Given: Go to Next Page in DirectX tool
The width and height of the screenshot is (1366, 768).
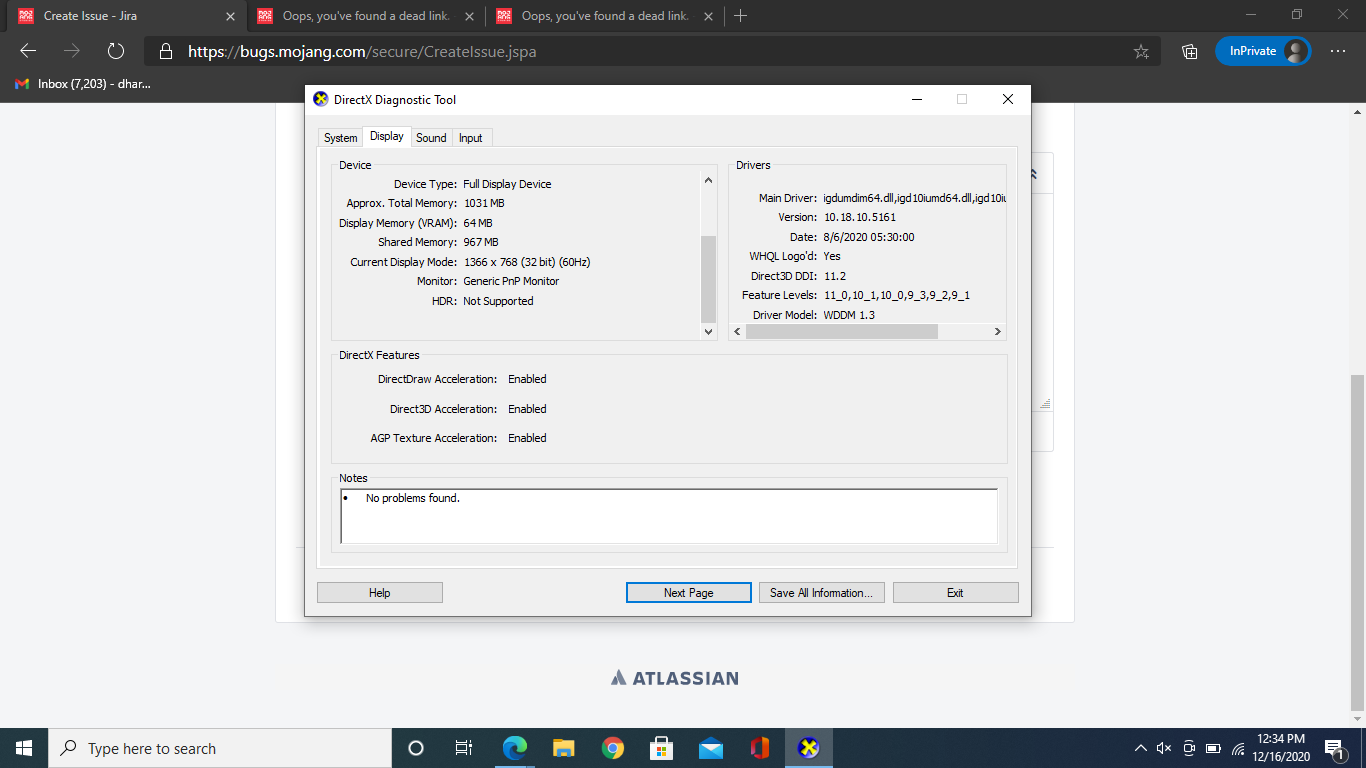Looking at the screenshot, I should pos(689,593).
